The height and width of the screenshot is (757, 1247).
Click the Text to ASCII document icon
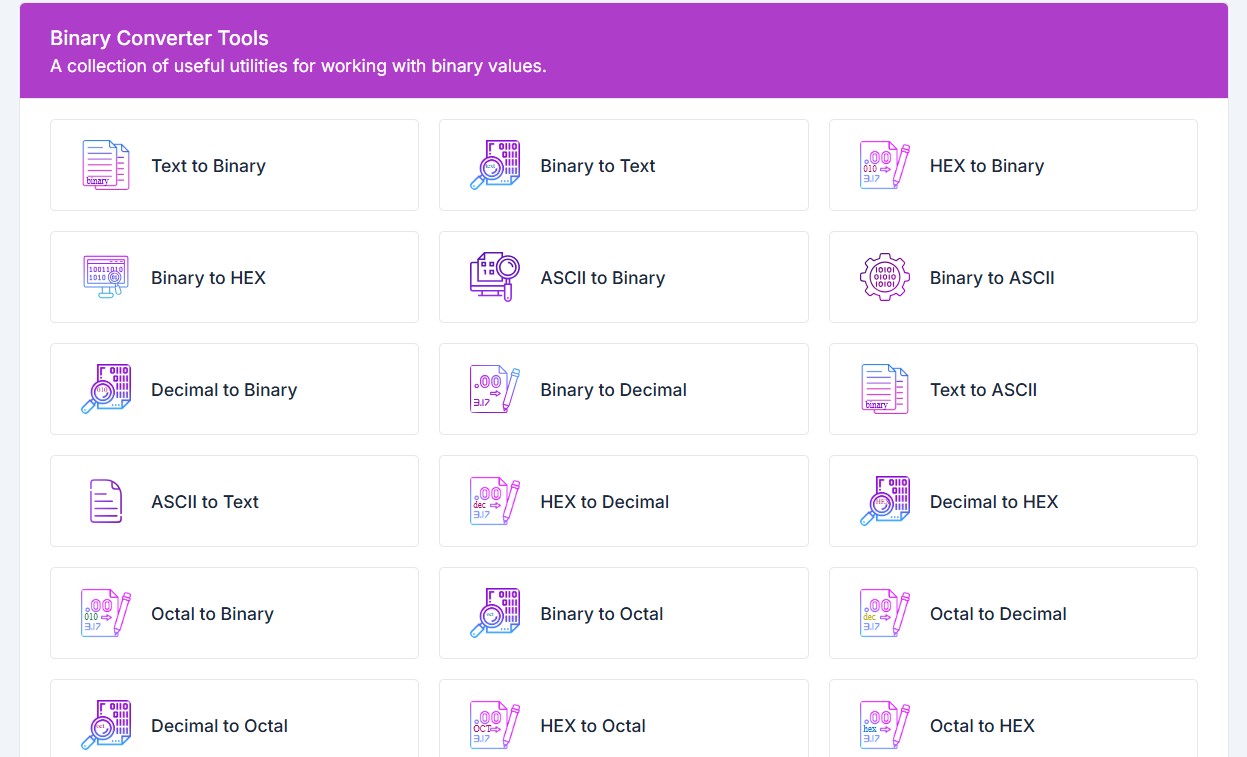tap(885, 389)
